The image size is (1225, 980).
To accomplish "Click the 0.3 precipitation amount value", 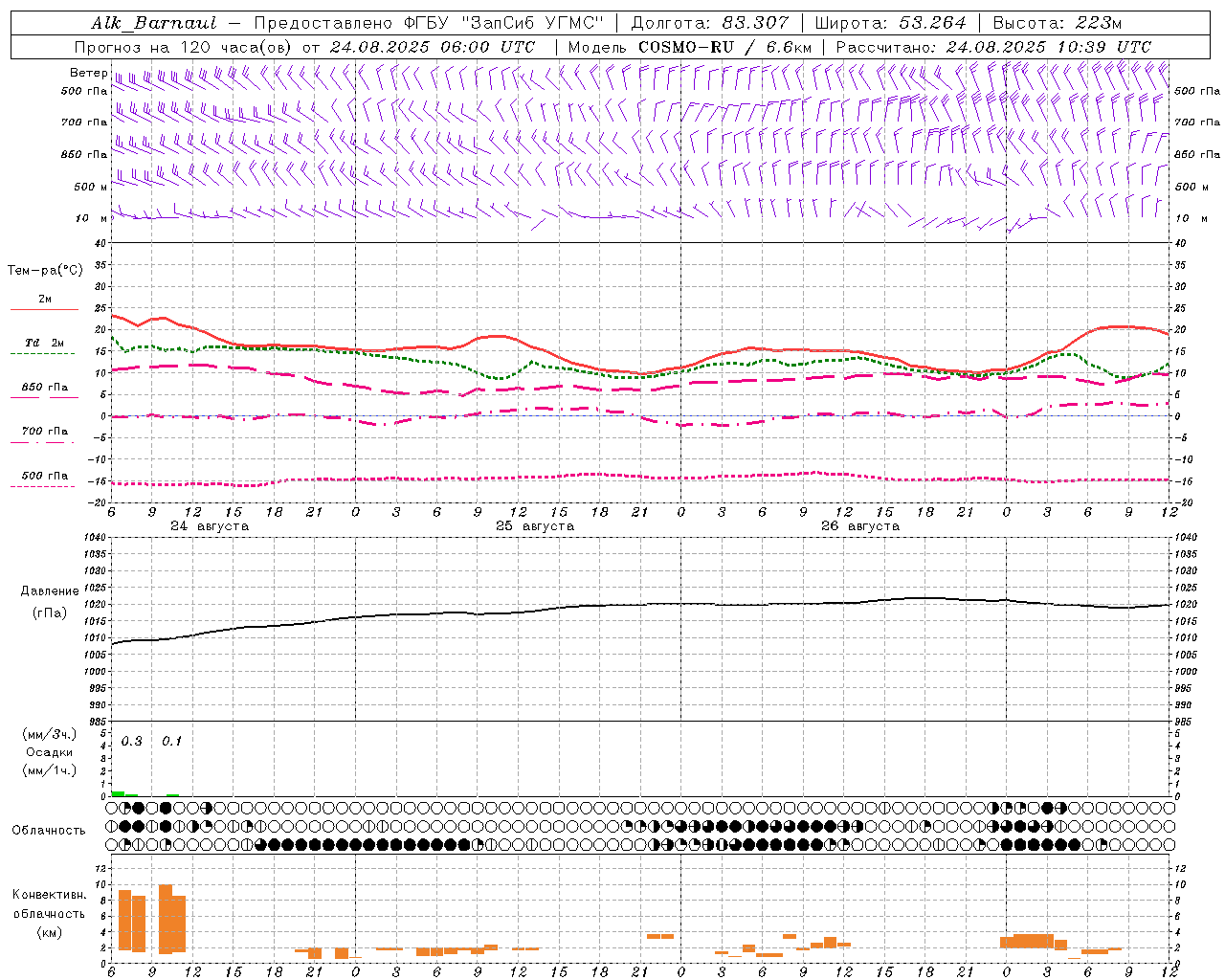I will pyautogui.click(x=131, y=741).
